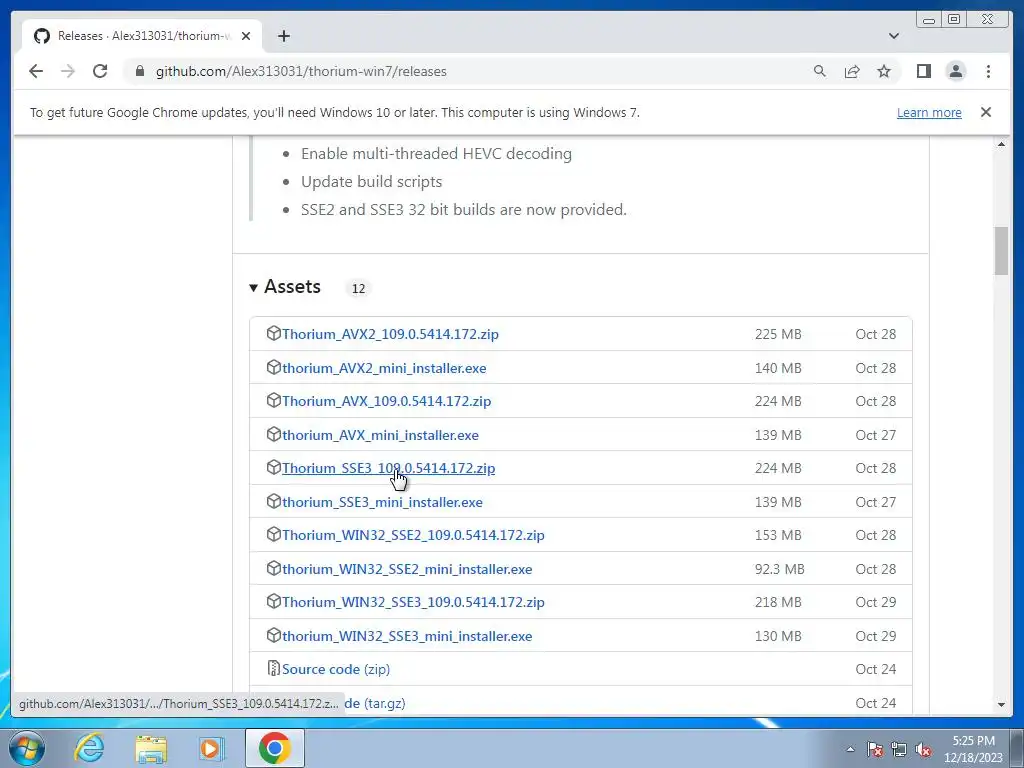Click the assets count badge 12
1024x768 pixels.
358,288
